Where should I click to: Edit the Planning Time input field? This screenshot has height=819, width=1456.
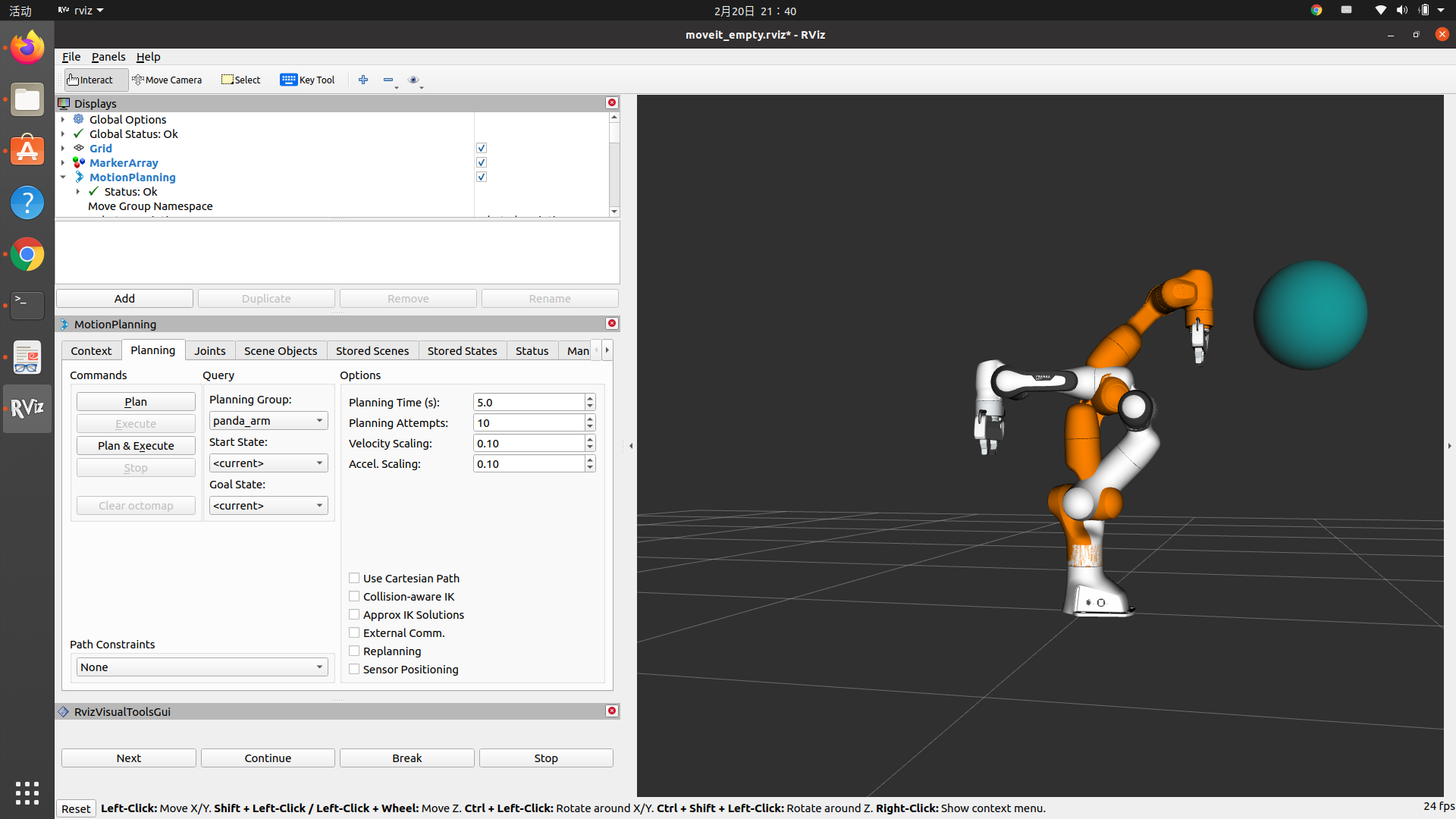[529, 402]
